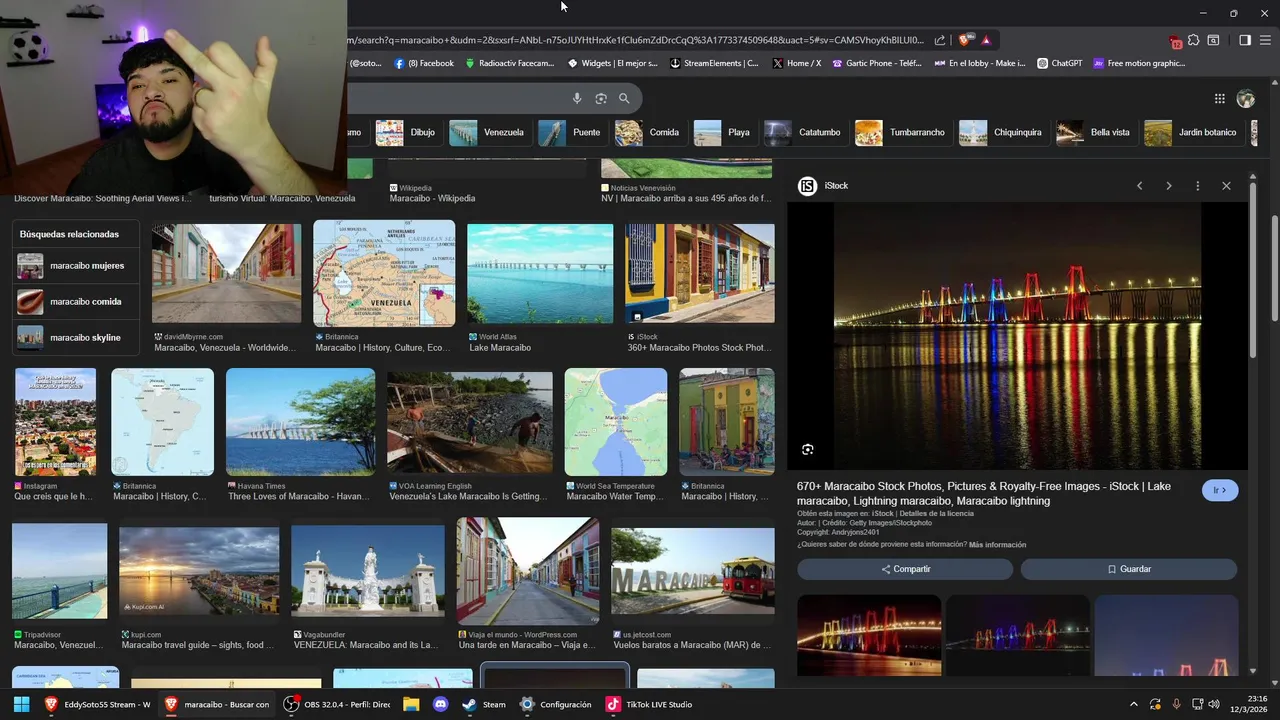Select the Comida filter chip

click(648, 132)
